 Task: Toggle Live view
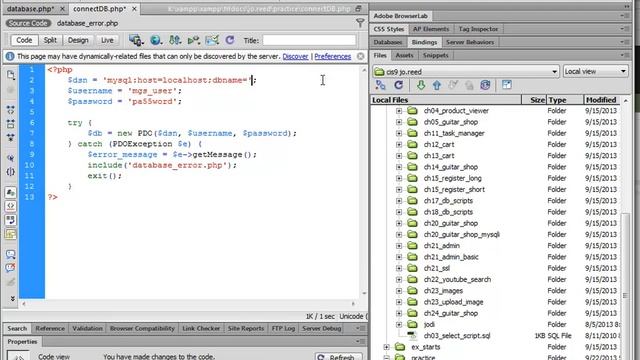(x=107, y=40)
